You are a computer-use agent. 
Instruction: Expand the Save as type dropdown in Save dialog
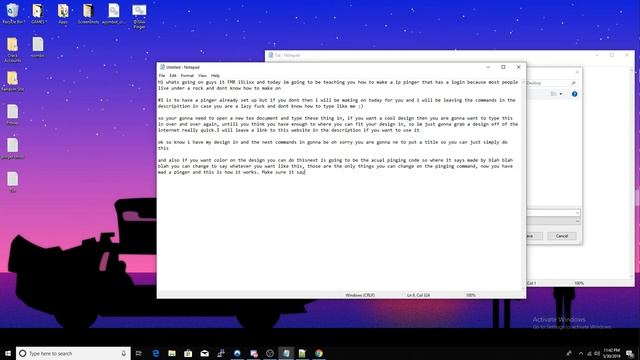pyautogui.click(x=577, y=221)
